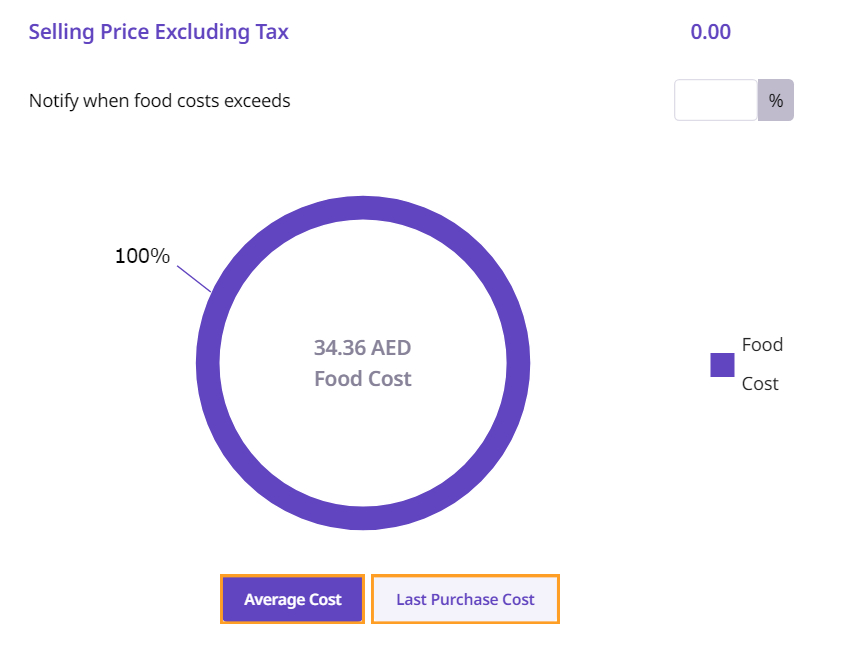
Task: Select the Average Cost view
Action: [x=292, y=600]
